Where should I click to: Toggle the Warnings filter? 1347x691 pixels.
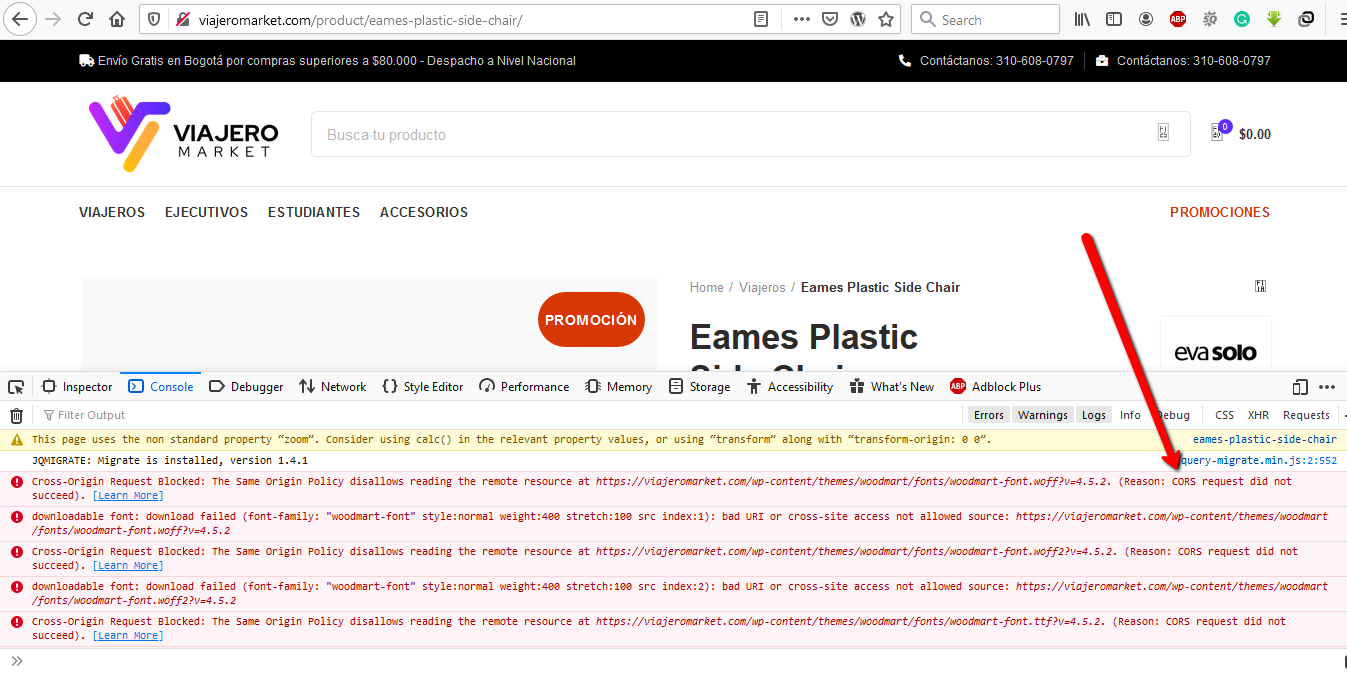(x=1043, y=415)
